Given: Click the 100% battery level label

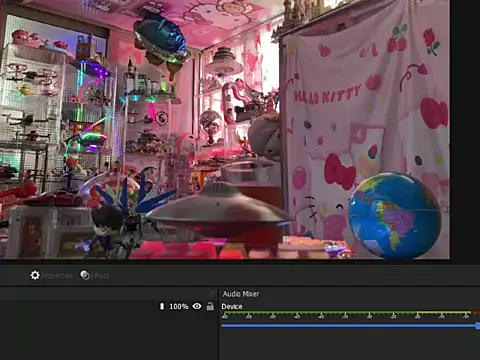Looking at the screenshot, I should 179,306.
